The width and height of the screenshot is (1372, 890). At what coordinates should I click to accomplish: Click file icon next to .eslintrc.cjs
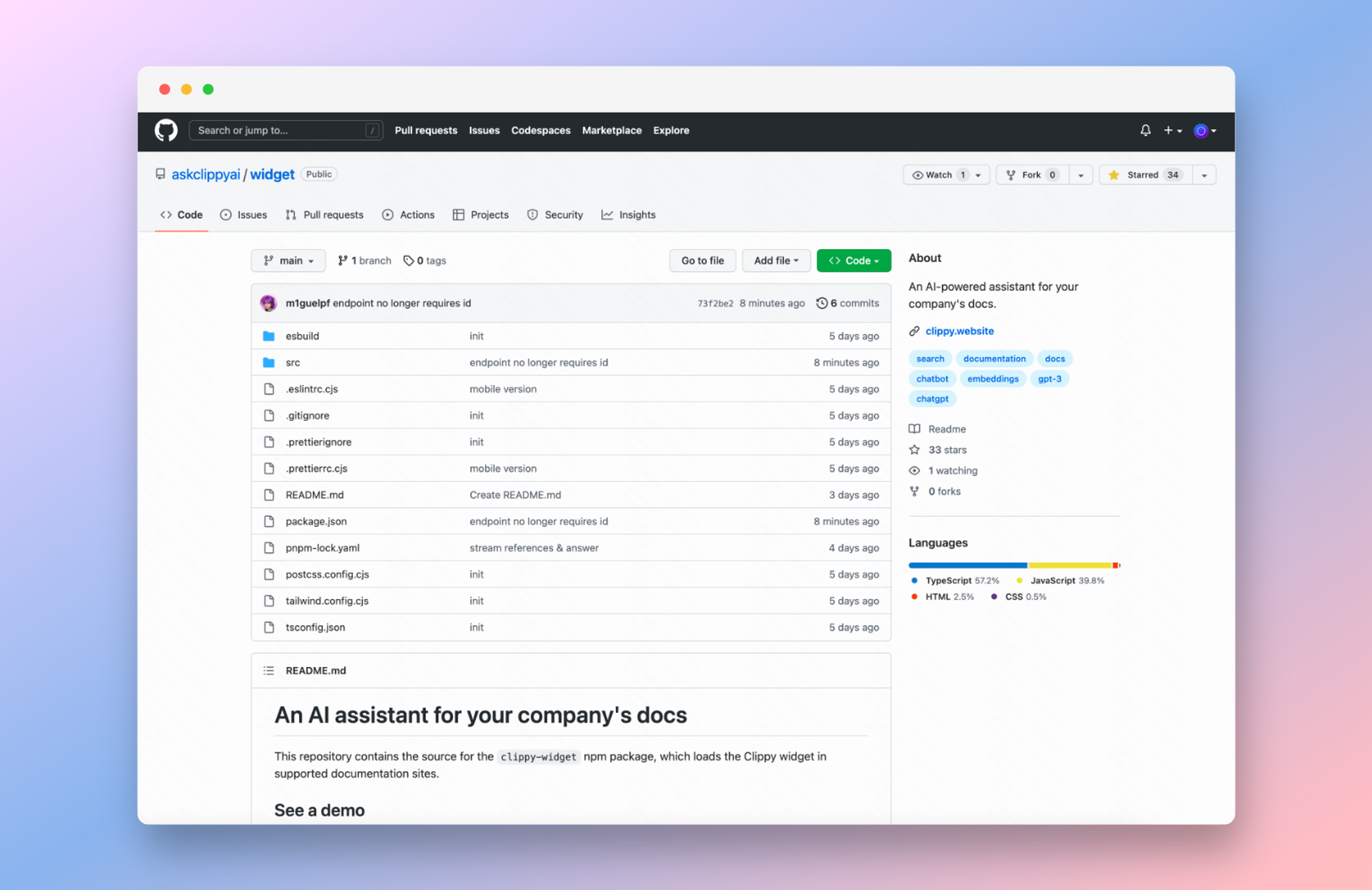point(269,389)
